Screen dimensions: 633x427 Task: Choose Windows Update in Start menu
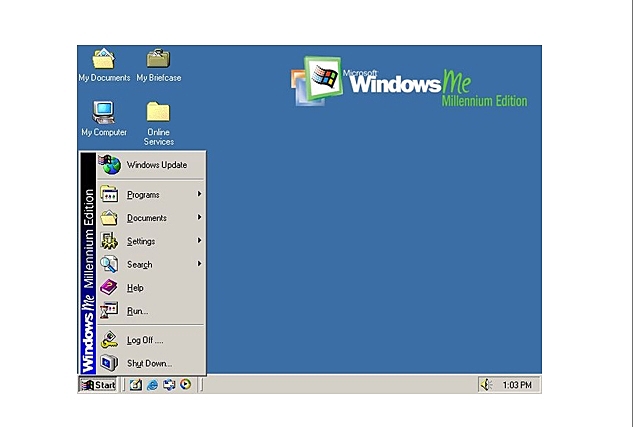(151, 165)
